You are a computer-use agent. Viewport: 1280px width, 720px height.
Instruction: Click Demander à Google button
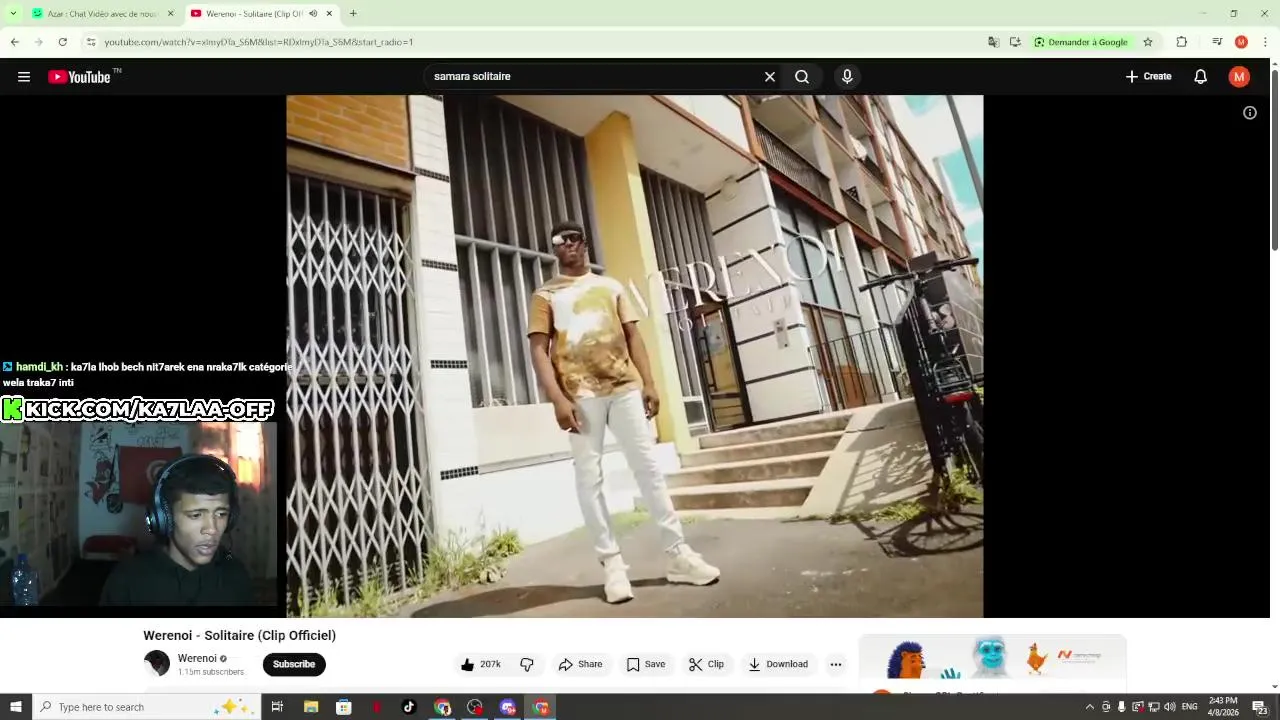(x=1081, y=42)
